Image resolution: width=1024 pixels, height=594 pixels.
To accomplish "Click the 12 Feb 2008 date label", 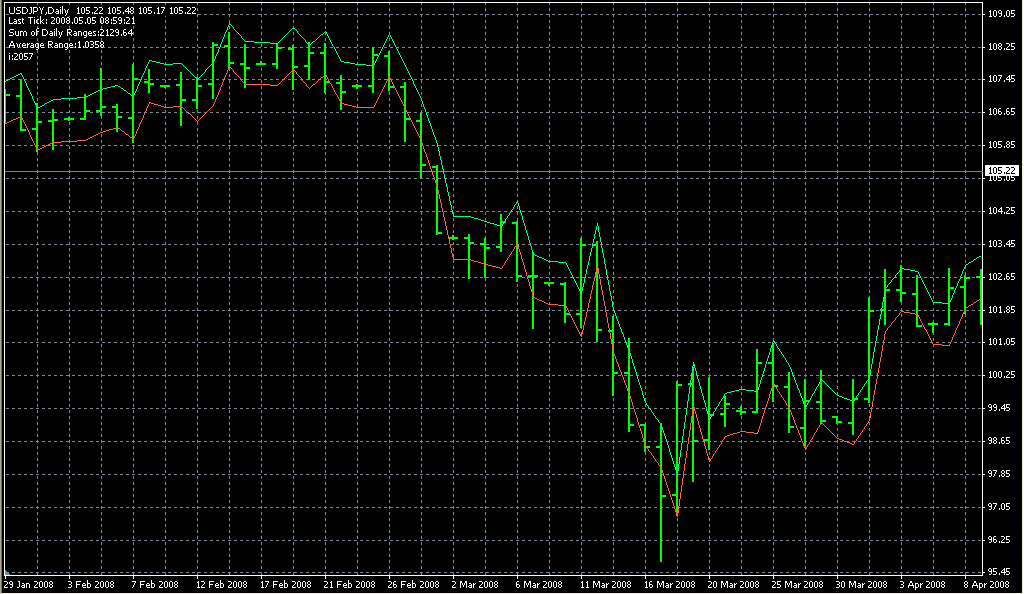I will coord(222,585).
